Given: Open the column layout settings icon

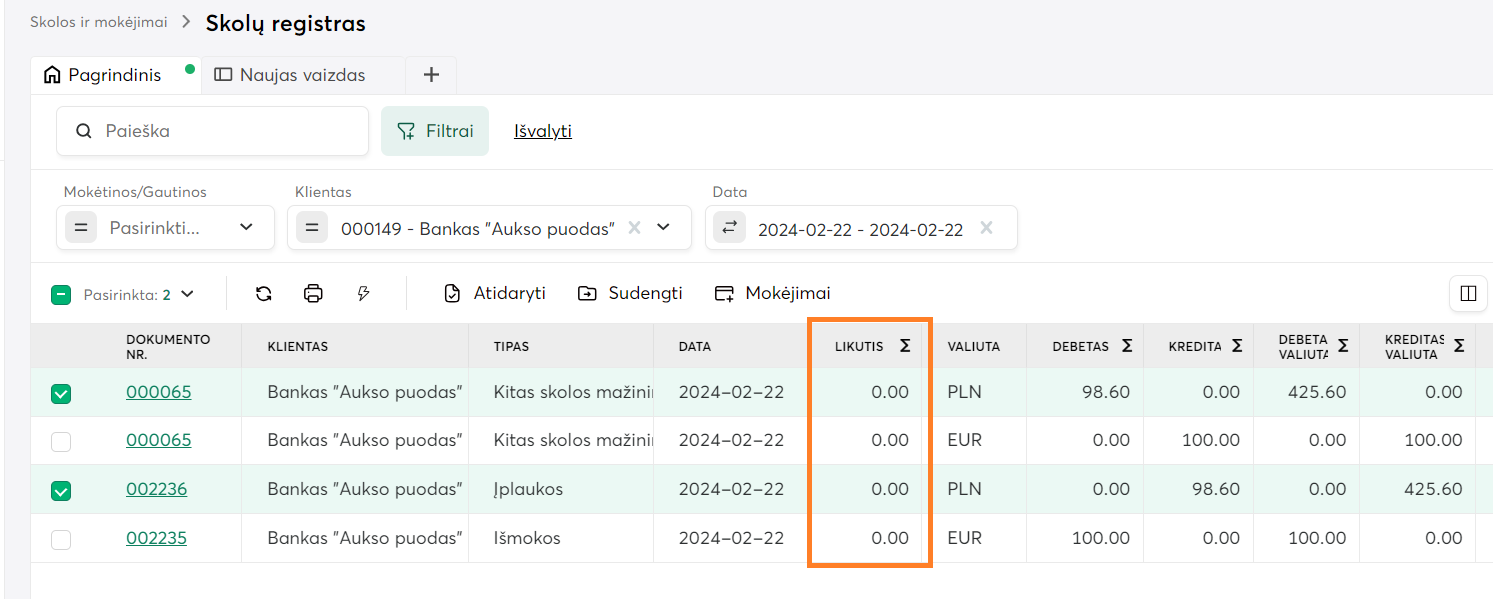Looking at the screenshot, I should pyautogui.click(x=1468, y=294).
